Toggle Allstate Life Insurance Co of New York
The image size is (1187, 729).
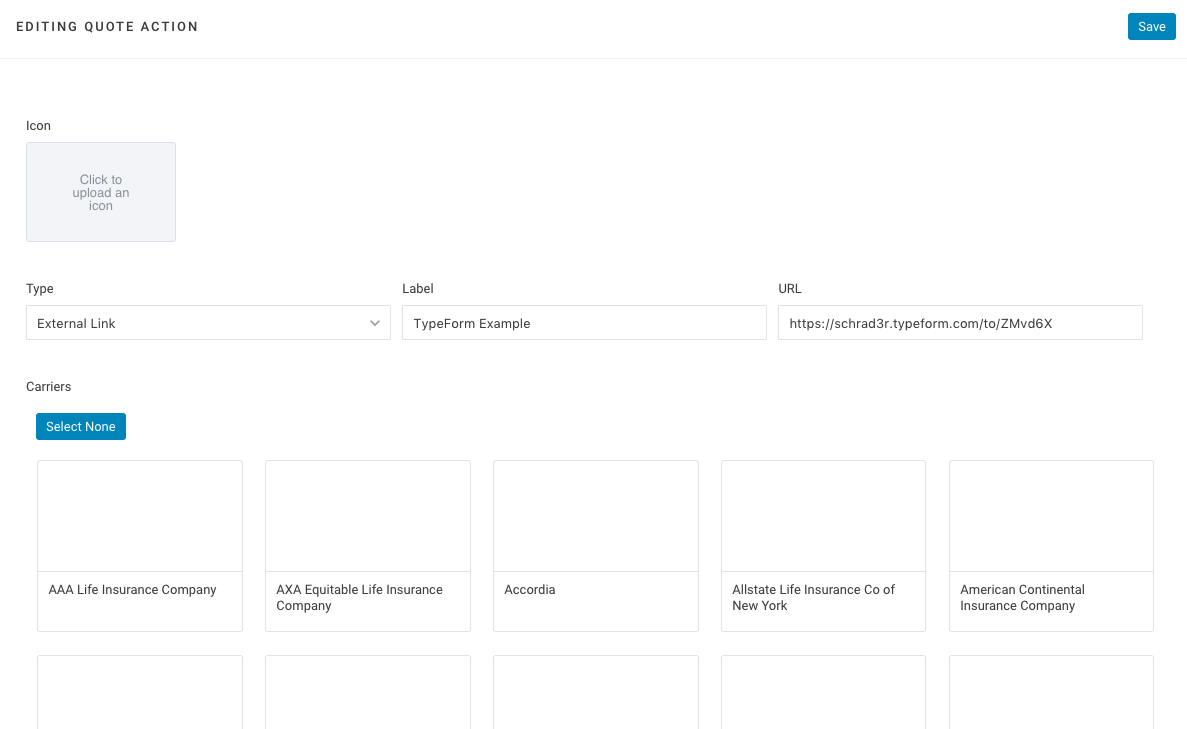[824, 546]
